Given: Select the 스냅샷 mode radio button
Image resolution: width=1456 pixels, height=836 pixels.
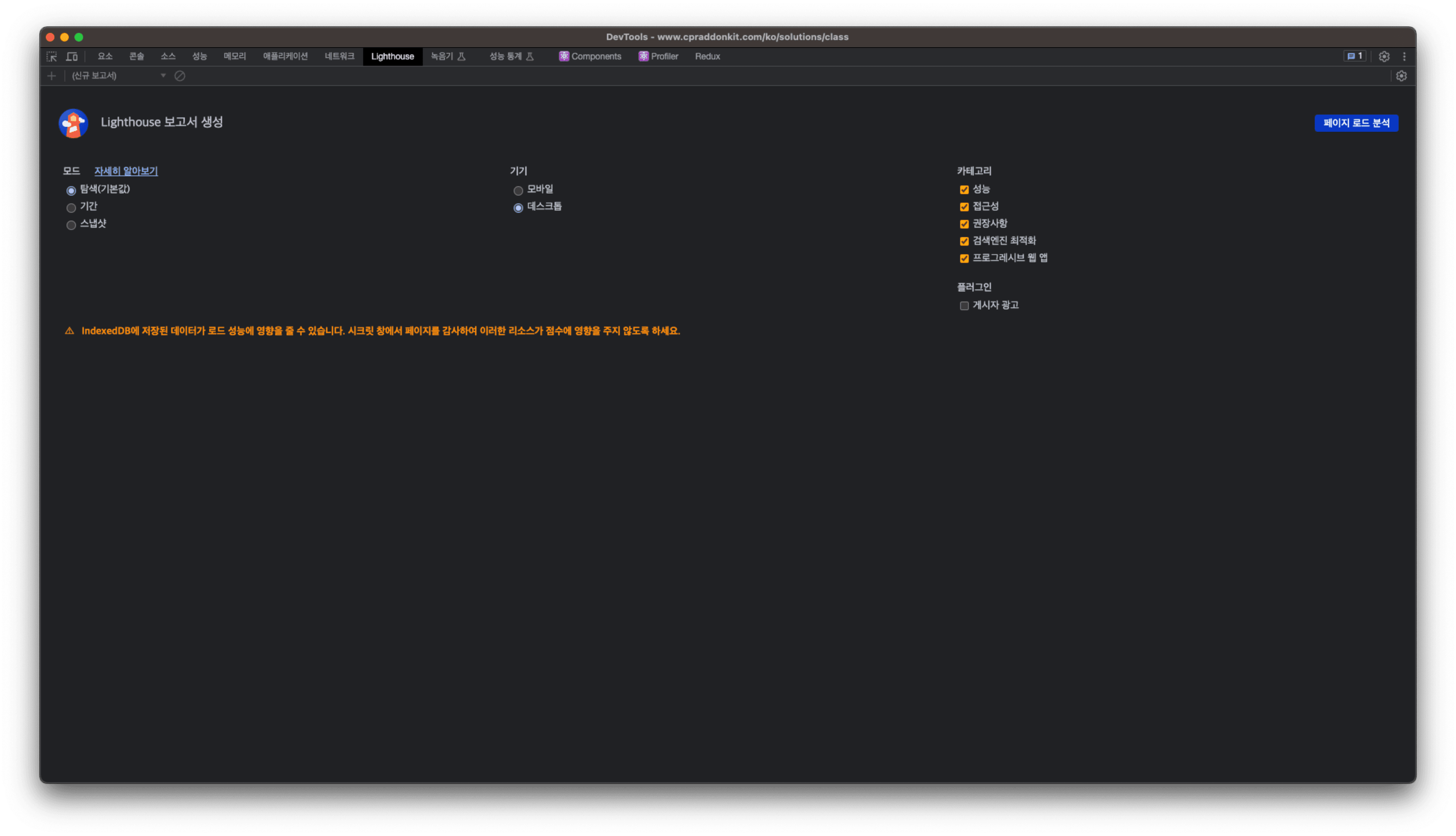Looking at the screenshot, I should [71, 225].
